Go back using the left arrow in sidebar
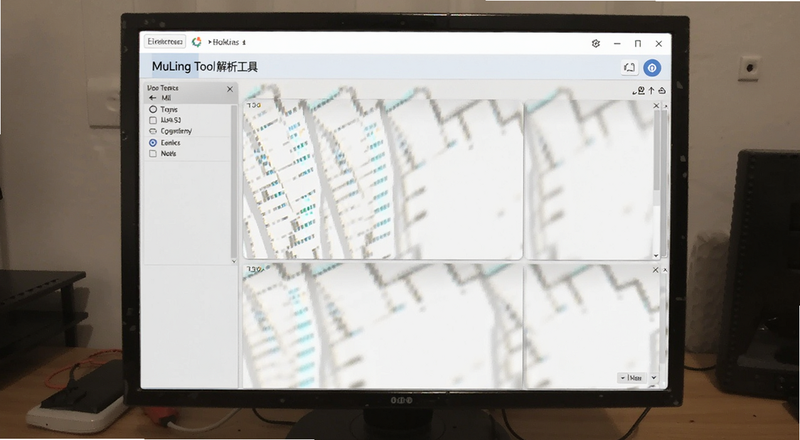The width and height of the screenshot is (800, 440). 153,98
